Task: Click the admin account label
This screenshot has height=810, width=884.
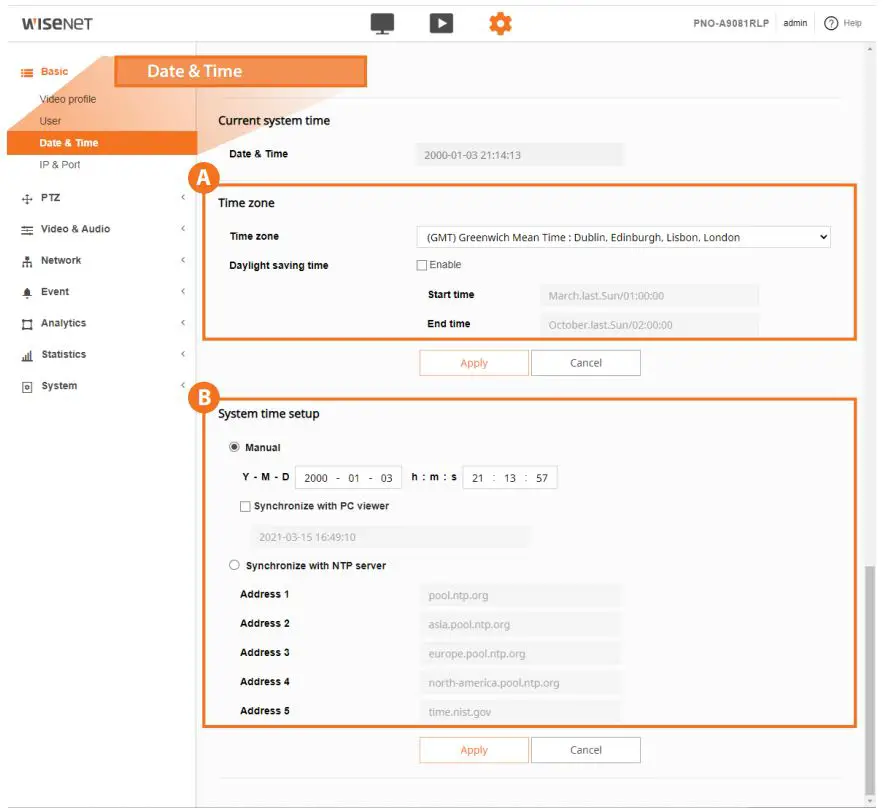Action: (x=795, y=23)
